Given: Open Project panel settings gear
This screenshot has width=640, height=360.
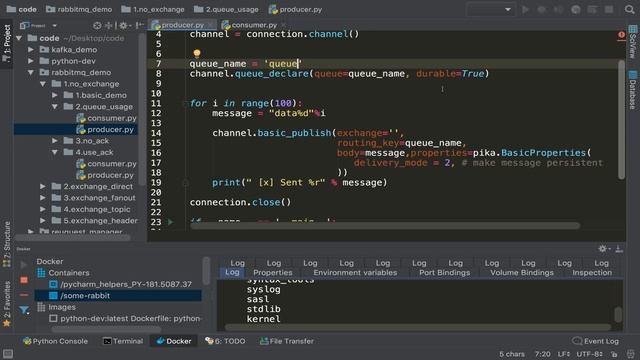Looking at the screenshot, I should tap(123, 25).
